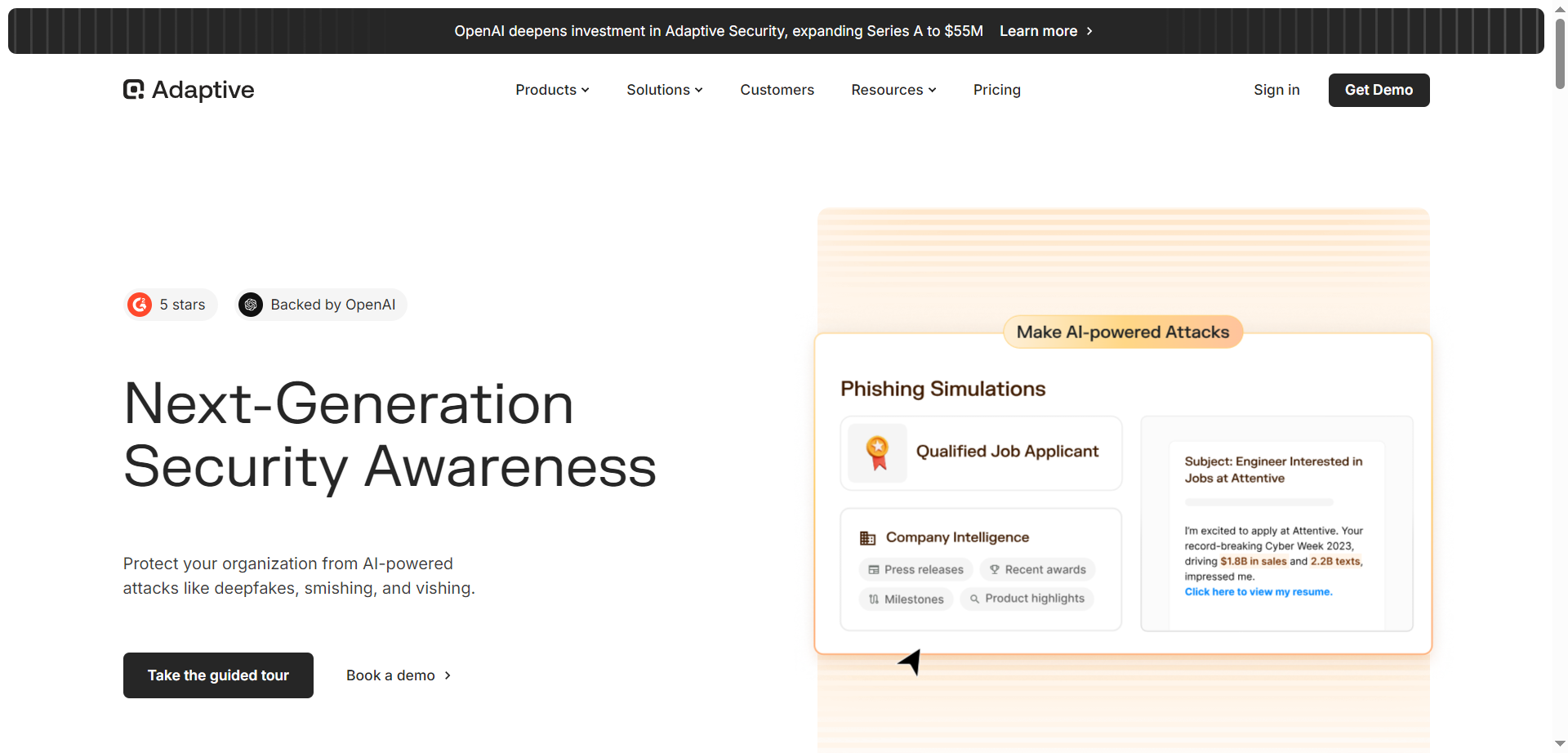The height and width of the screenshot is (753, 1568).
Task: Expand the Solutions dropdown chevron
Action: tap(698, 90)
